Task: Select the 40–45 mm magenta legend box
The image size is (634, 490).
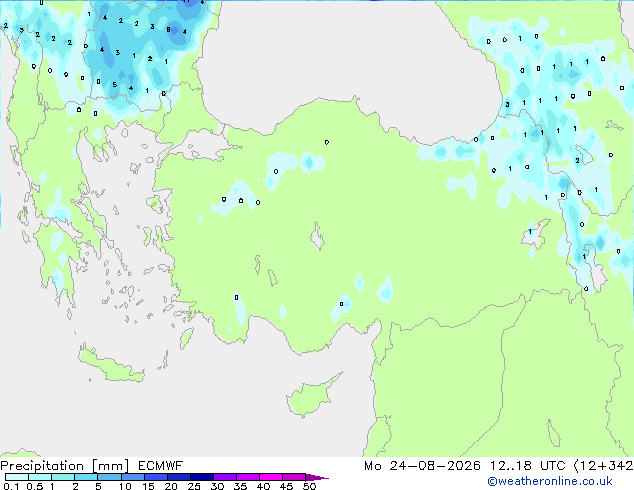Action: pyautogui.click(x=271, y=477)
